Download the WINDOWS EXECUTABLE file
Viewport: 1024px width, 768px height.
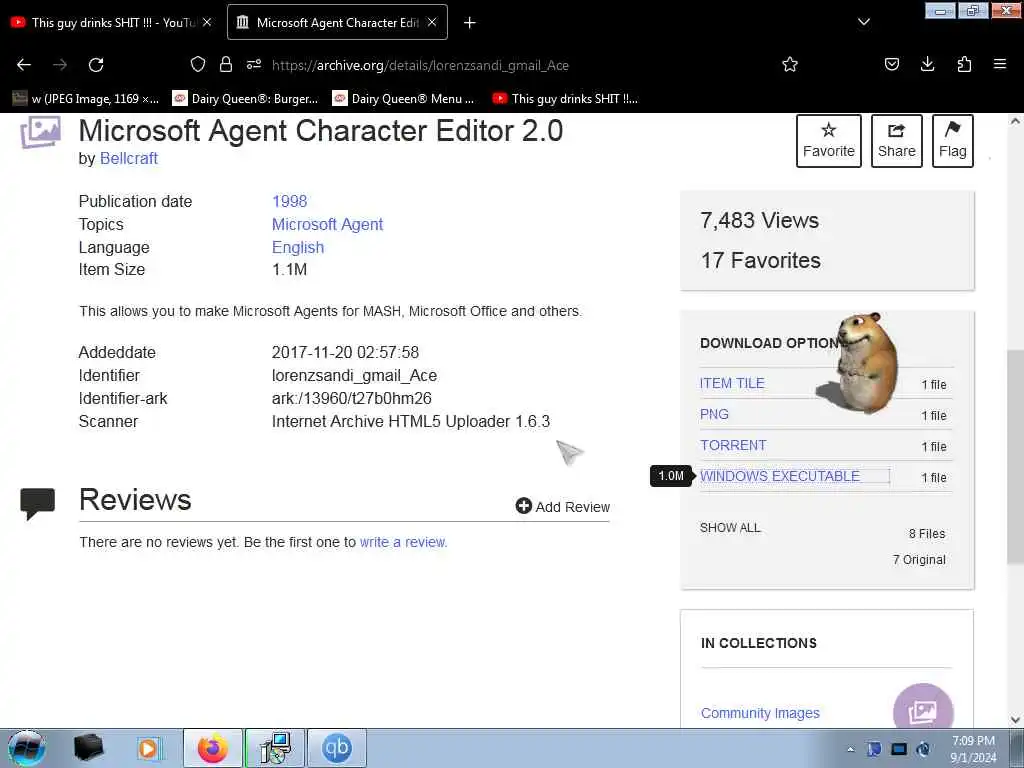(x=780, y=476)
